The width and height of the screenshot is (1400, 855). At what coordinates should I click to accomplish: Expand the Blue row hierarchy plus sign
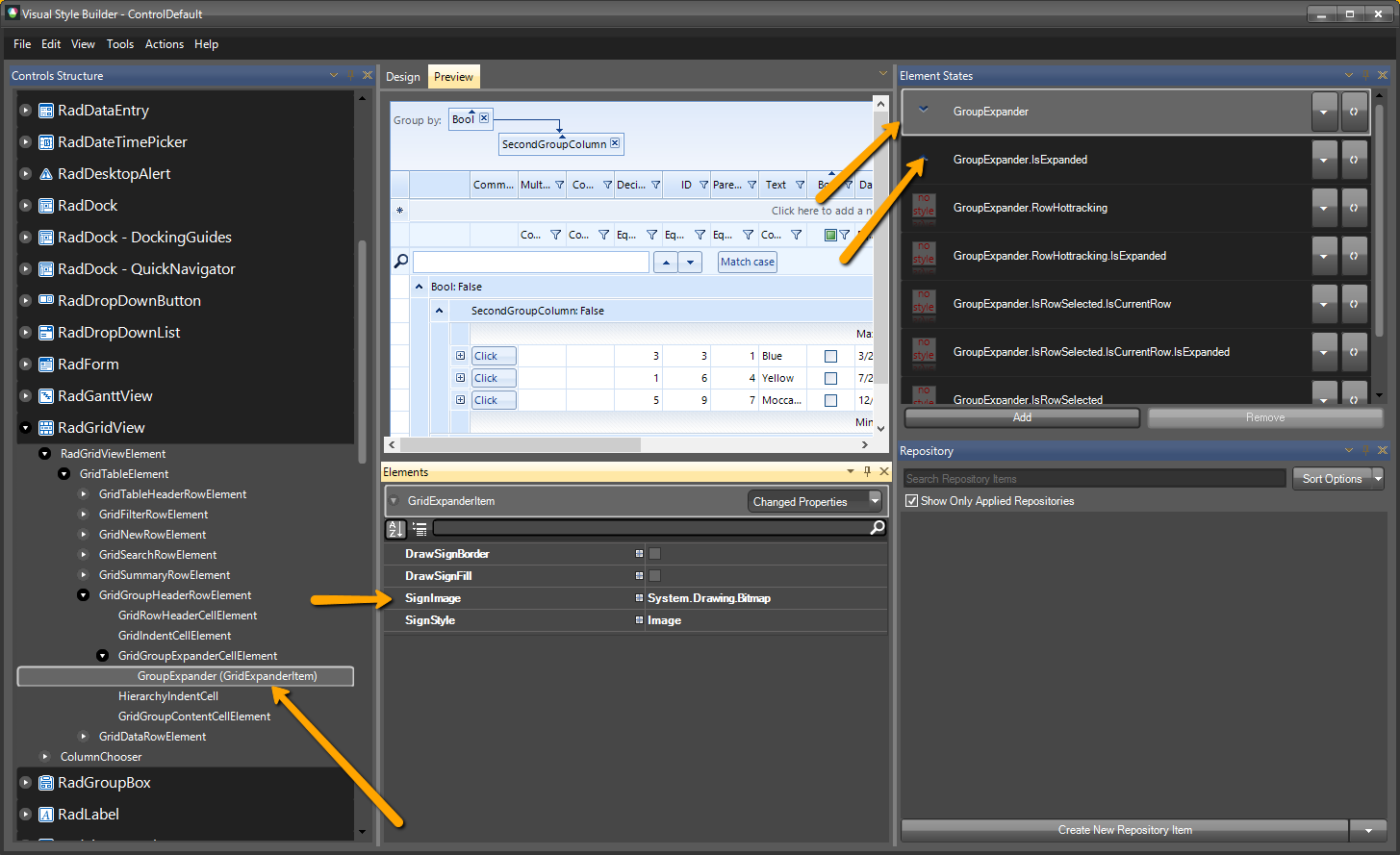click(460, 356)
